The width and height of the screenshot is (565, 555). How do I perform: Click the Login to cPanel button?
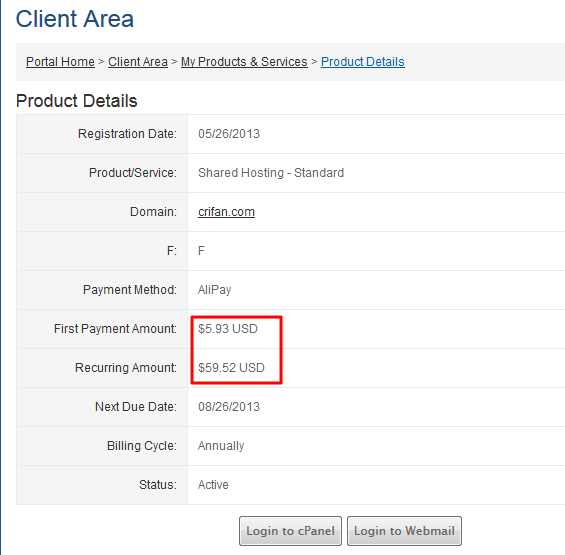pos(290,531)
